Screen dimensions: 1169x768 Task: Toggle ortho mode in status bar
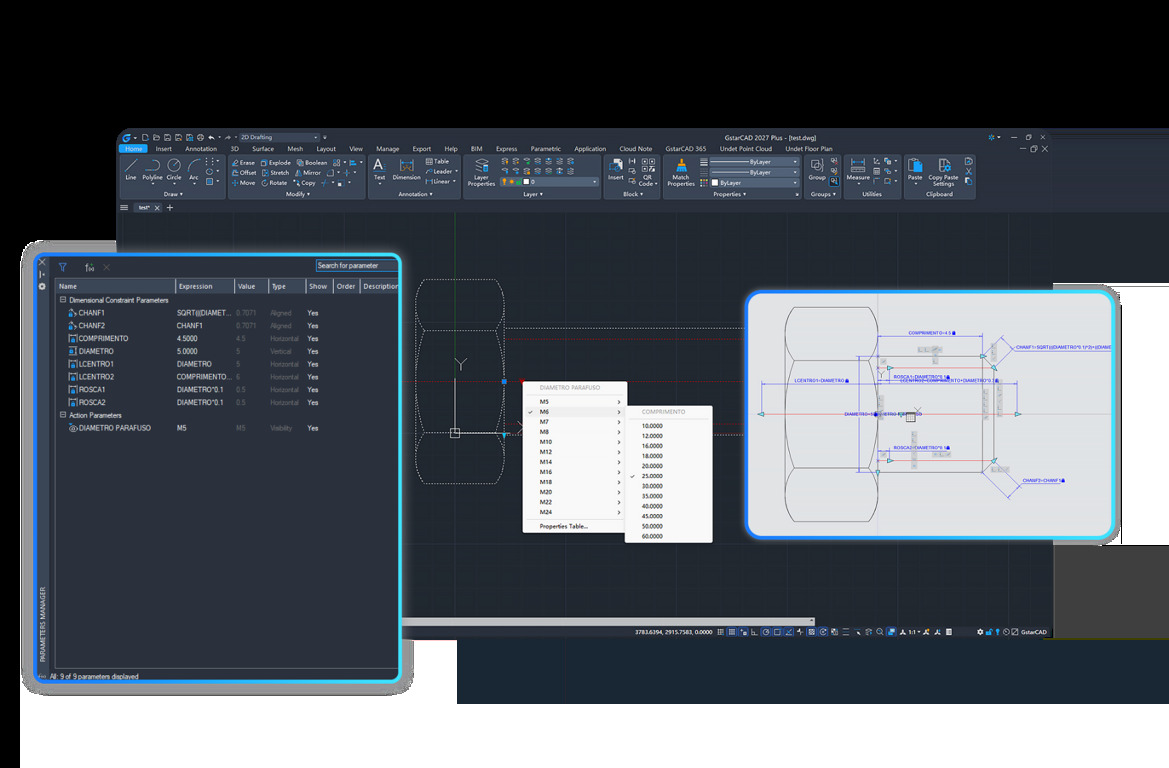(x=754, y=632)
